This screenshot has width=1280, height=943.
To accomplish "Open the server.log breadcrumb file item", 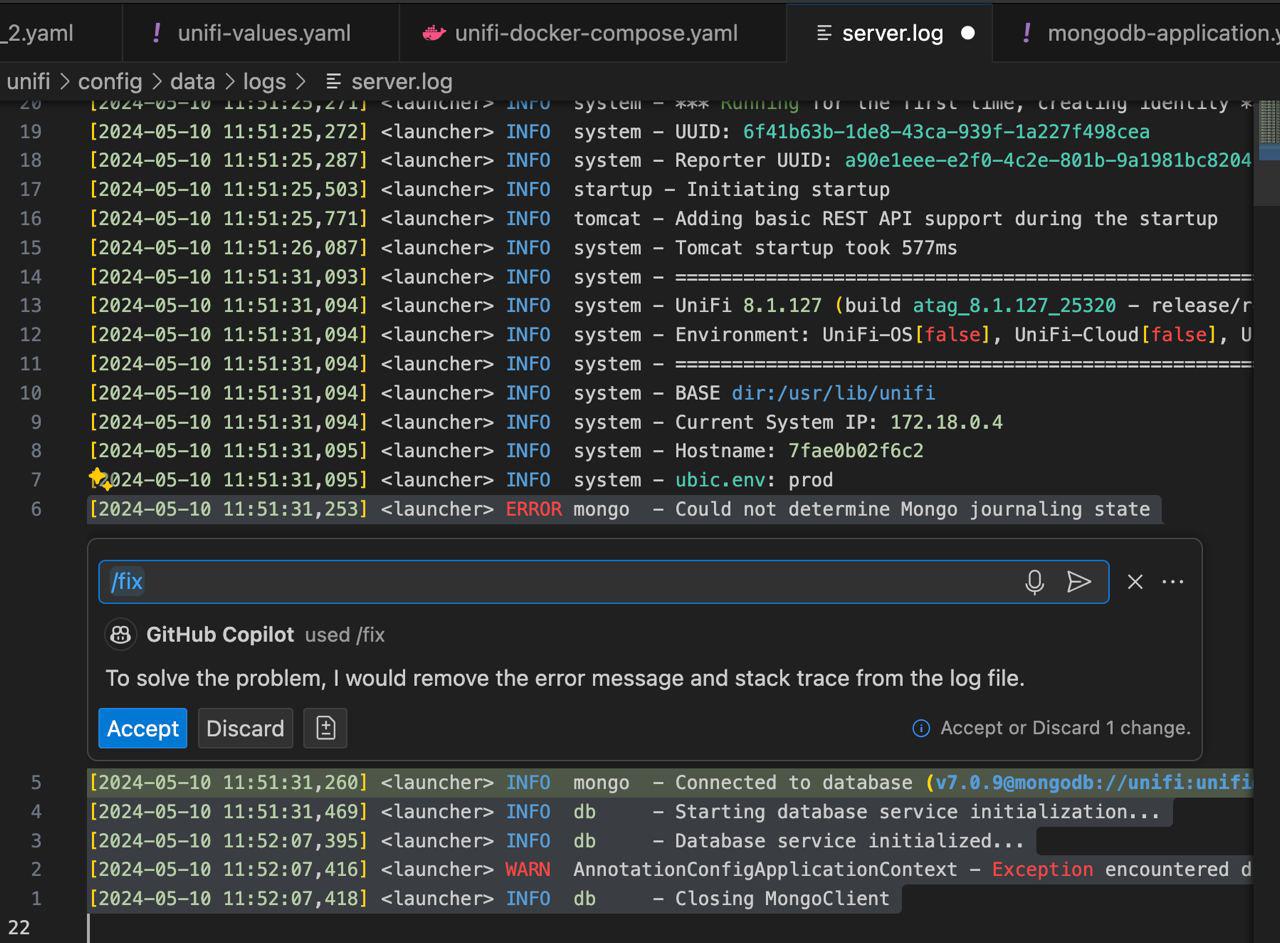I will point(401,81).
